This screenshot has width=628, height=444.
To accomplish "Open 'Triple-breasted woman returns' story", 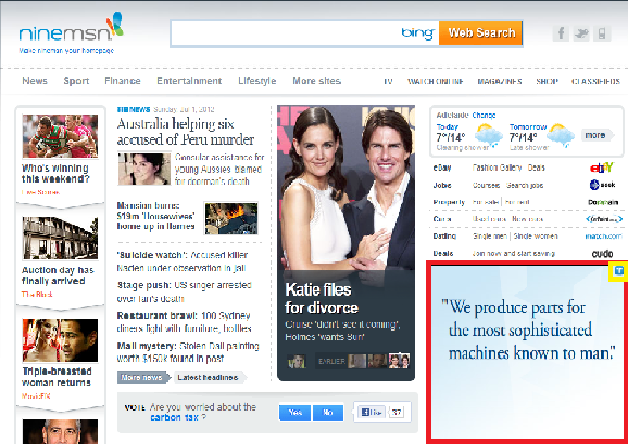I will (x=56, y=377).
